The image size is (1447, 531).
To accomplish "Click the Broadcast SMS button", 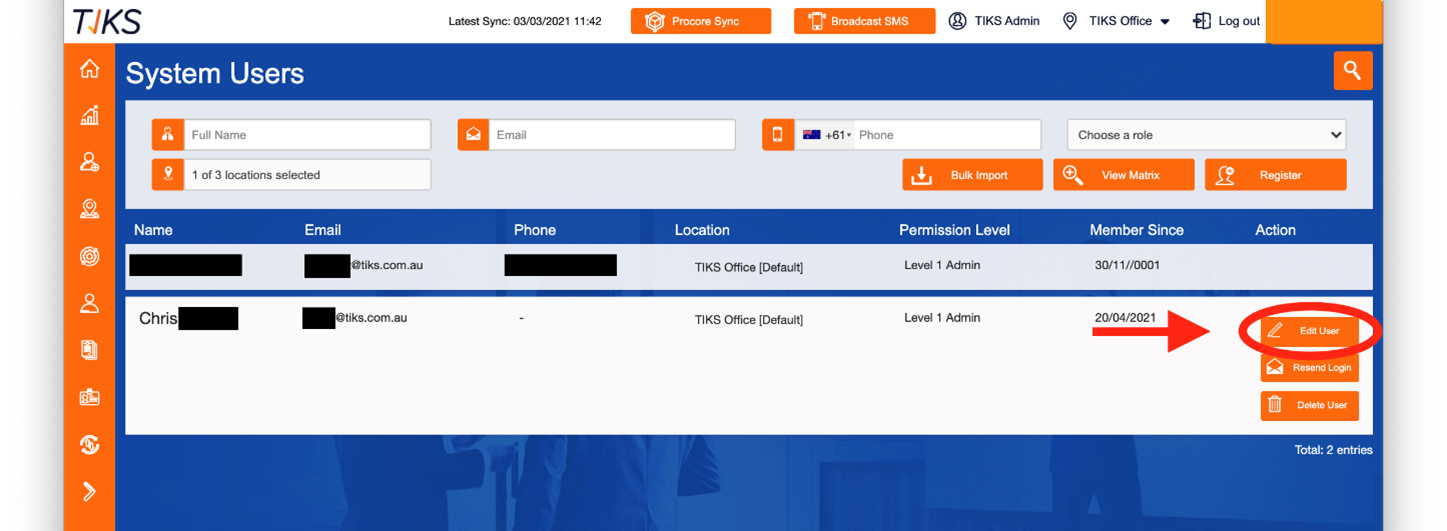I will click(865, 21).
